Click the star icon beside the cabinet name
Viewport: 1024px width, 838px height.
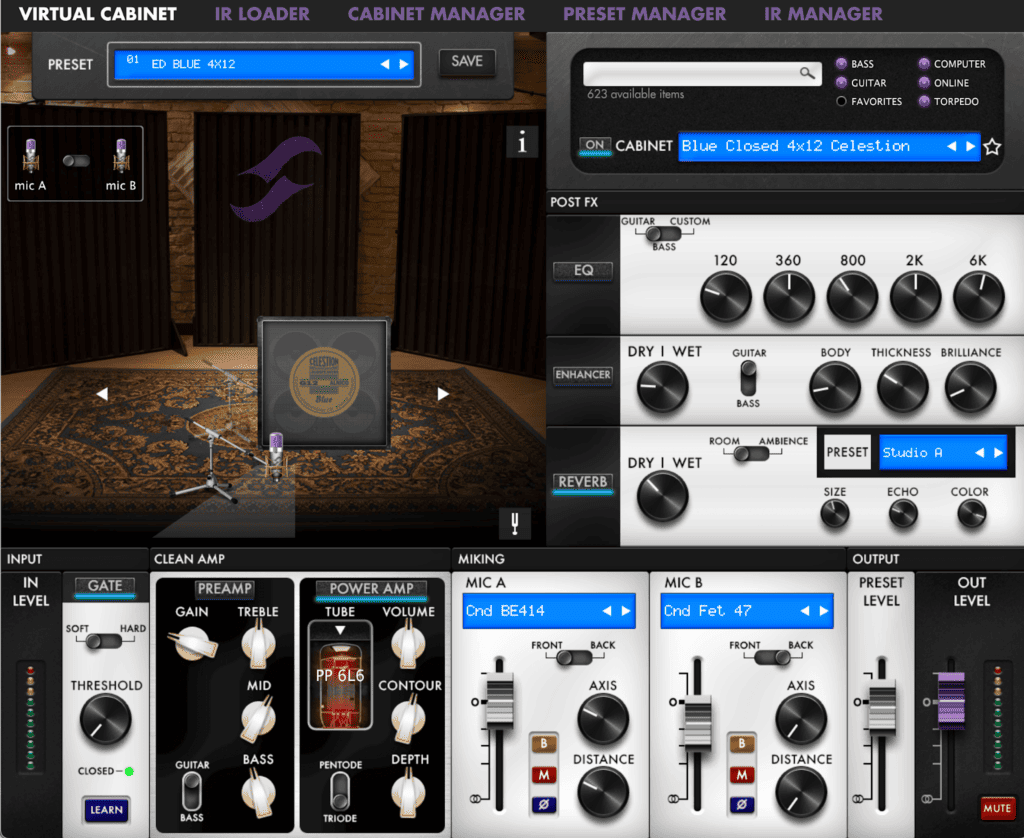click(x=992, y=146)
